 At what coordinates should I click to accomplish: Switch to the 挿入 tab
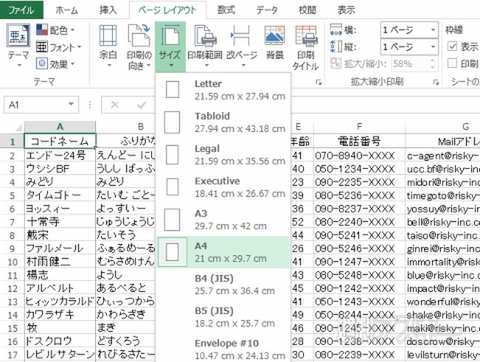point(108,10)
